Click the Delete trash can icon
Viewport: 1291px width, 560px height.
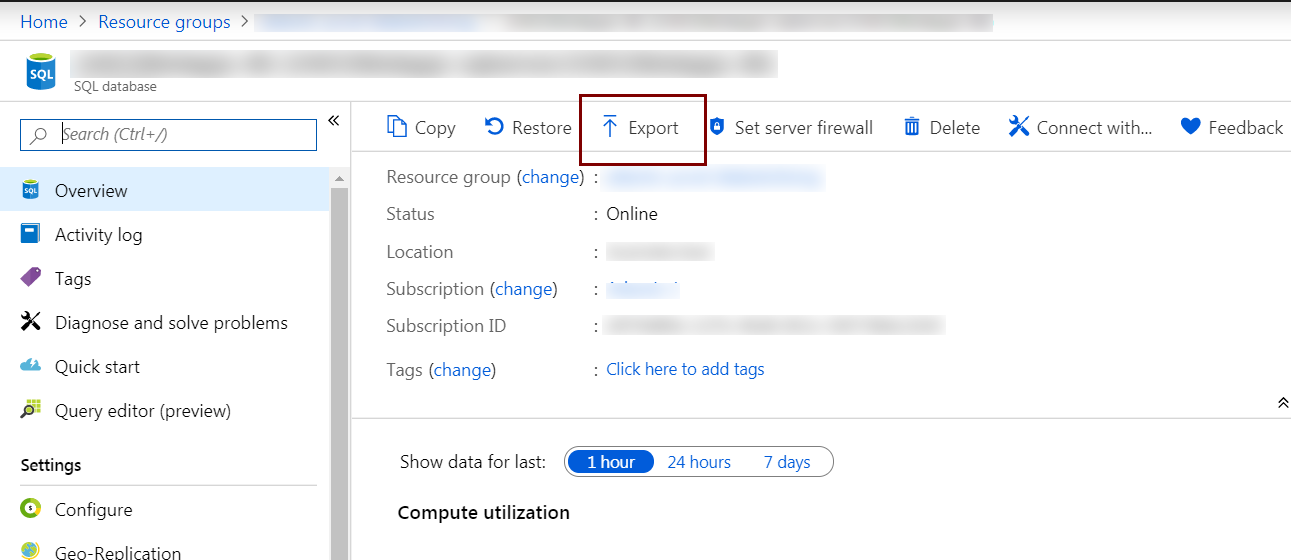point(911,127)
